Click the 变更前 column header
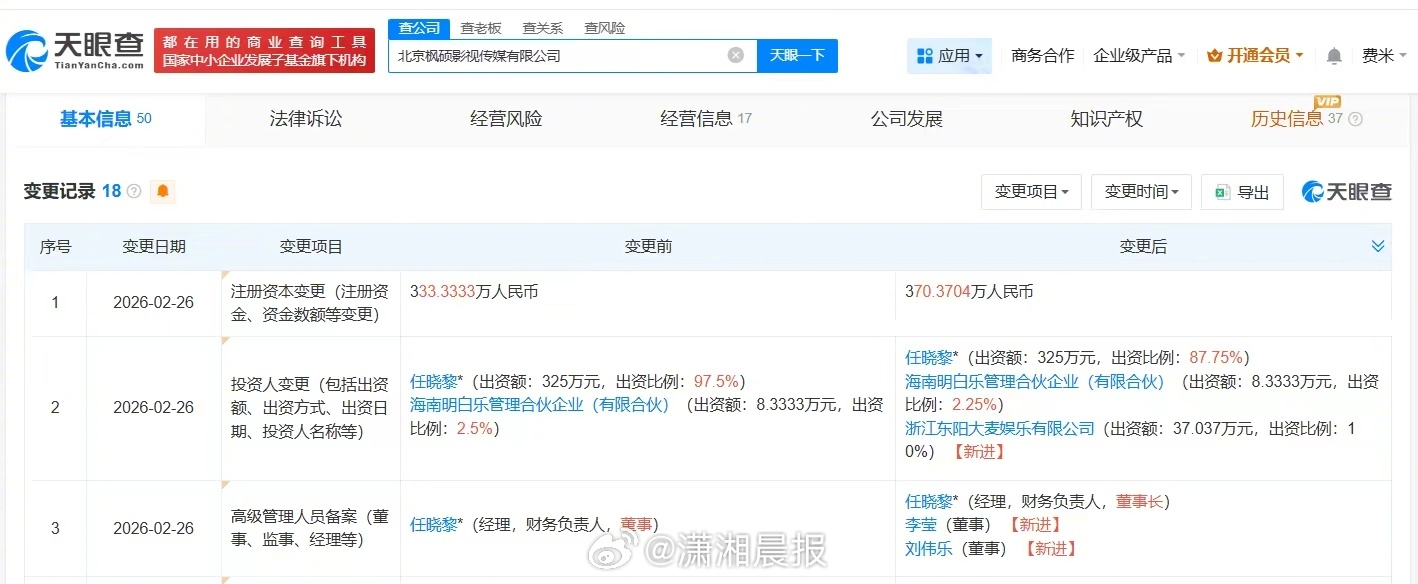 tap(648, 247)
